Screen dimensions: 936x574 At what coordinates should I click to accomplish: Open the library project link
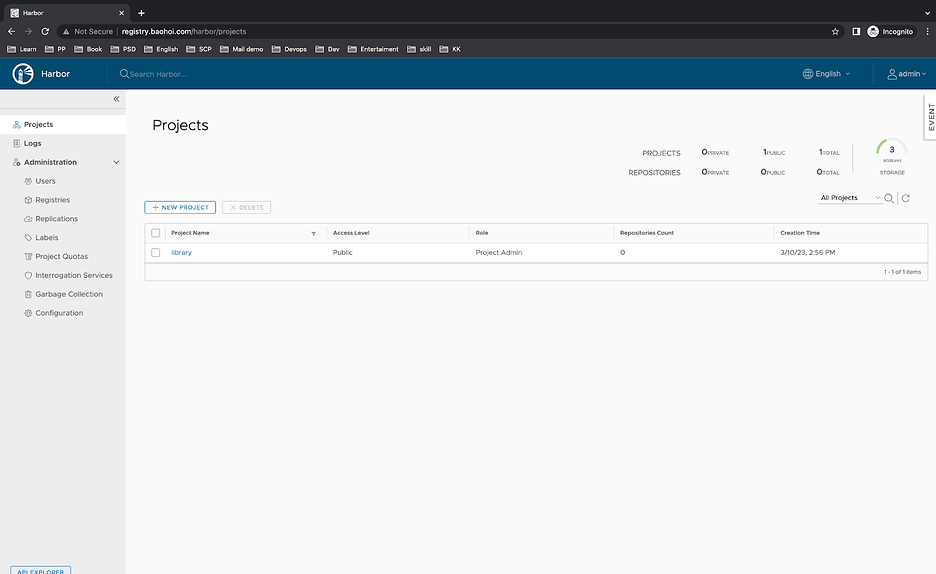tap(181, 253)
